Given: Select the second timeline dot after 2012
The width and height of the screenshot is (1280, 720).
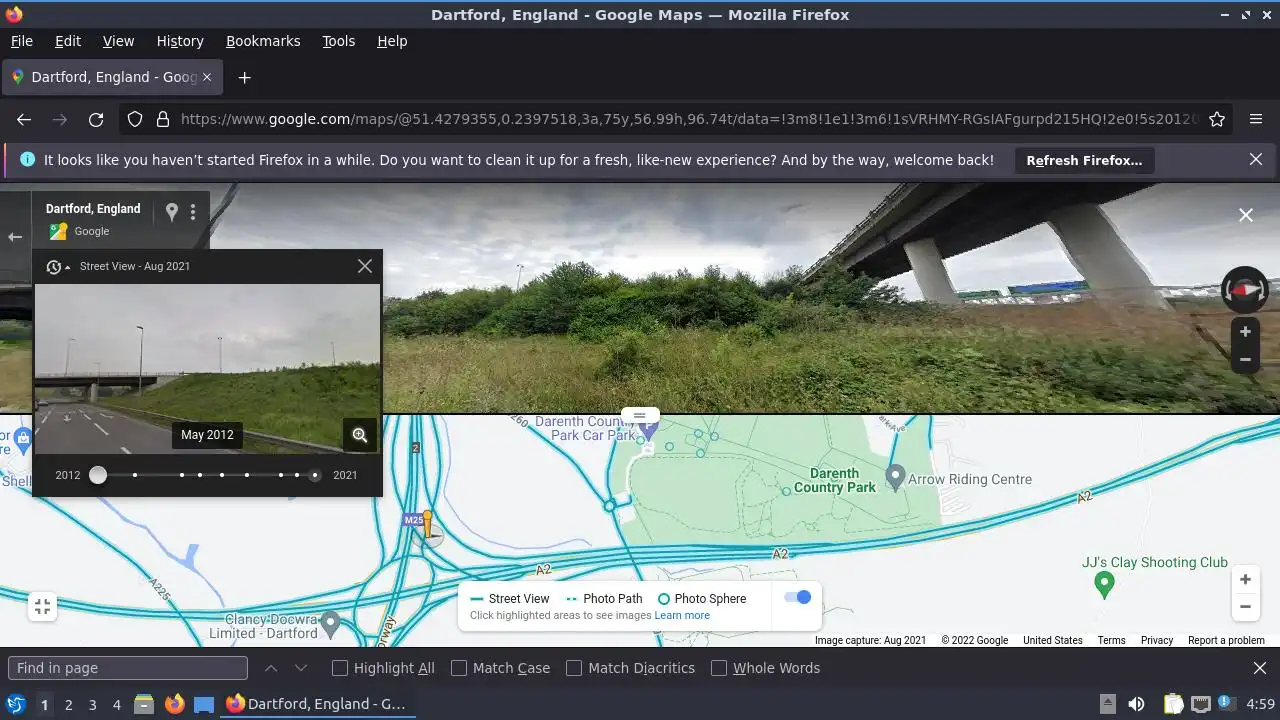Looking at the screenshot, I should pyautogui.click(x=182, y=475).
